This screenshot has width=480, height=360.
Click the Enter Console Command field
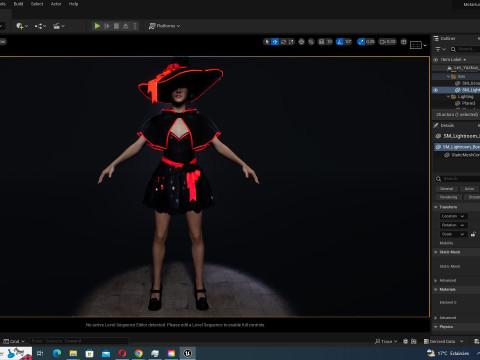[79, 341]
